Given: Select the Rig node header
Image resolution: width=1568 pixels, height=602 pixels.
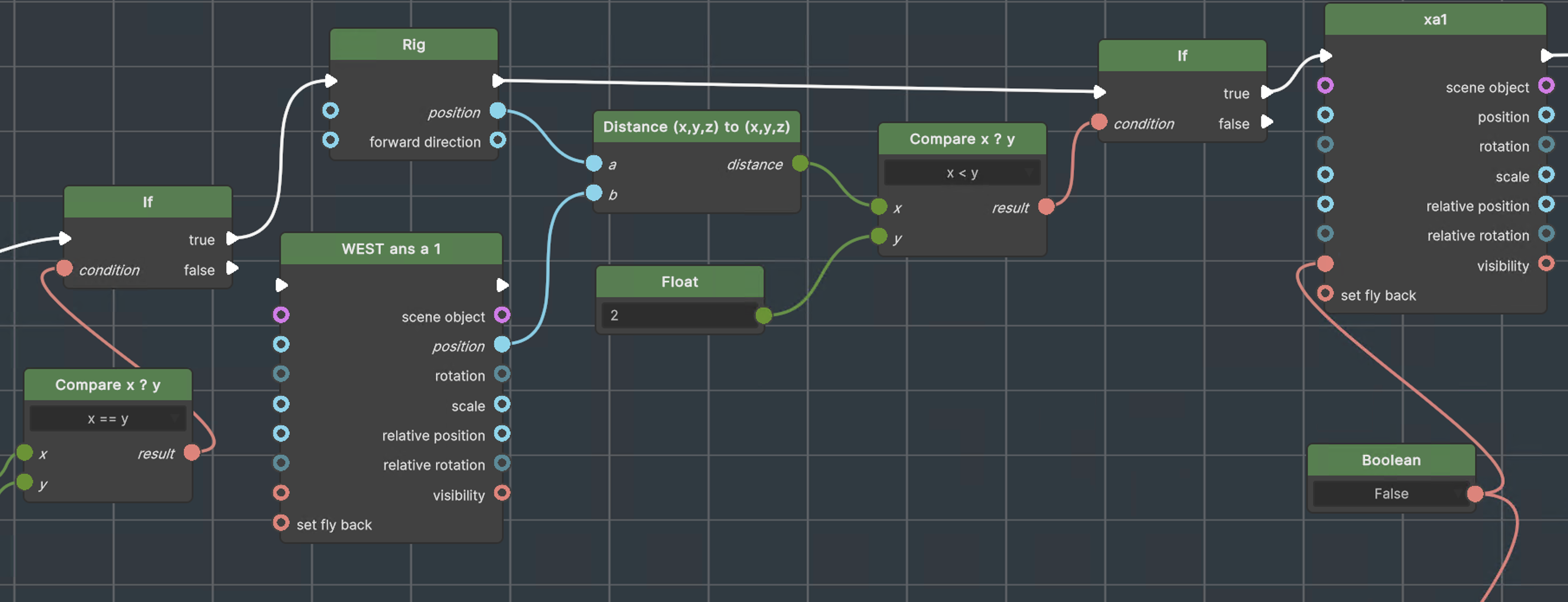Looking at the screenshot, I should tap(413, 45).
